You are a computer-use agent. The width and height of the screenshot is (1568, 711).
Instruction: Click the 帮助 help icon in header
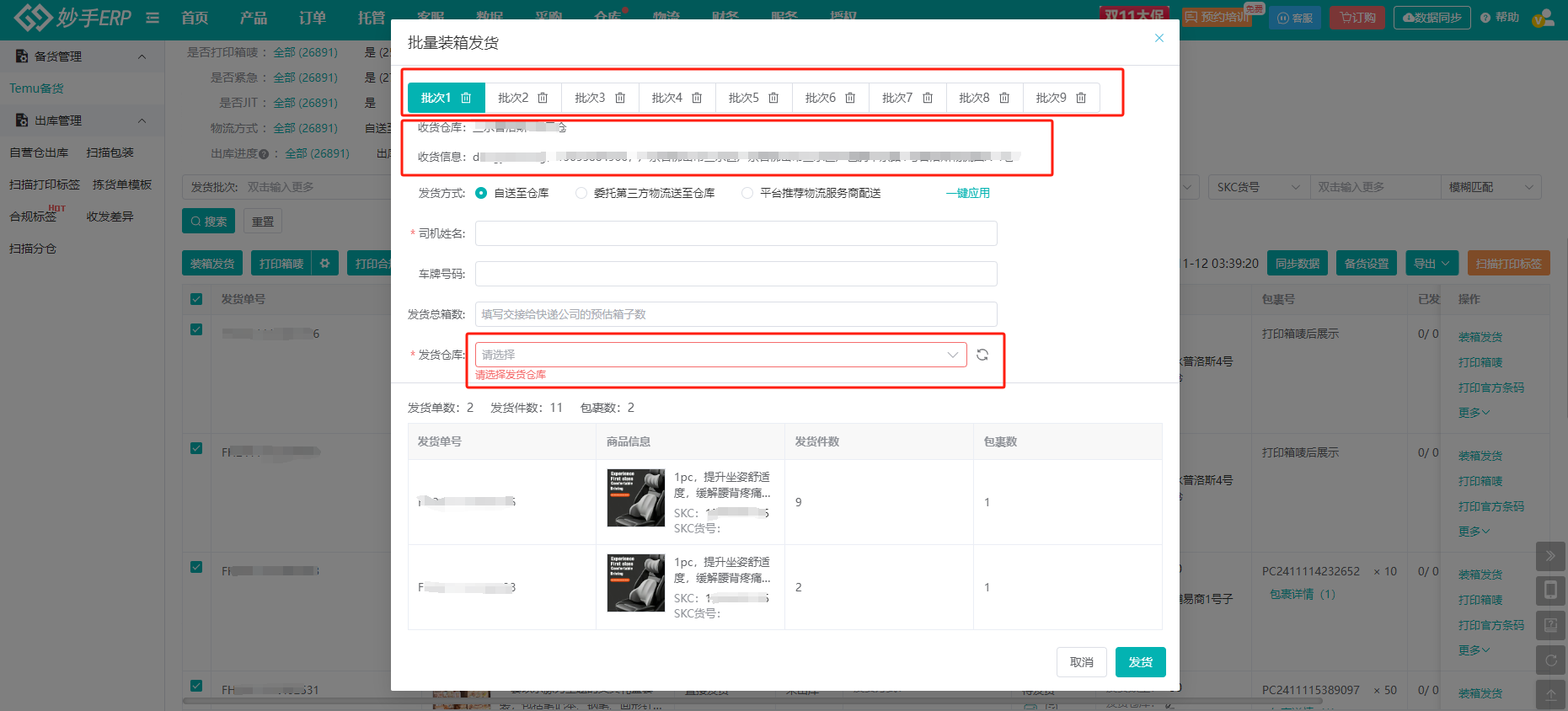1485,18
